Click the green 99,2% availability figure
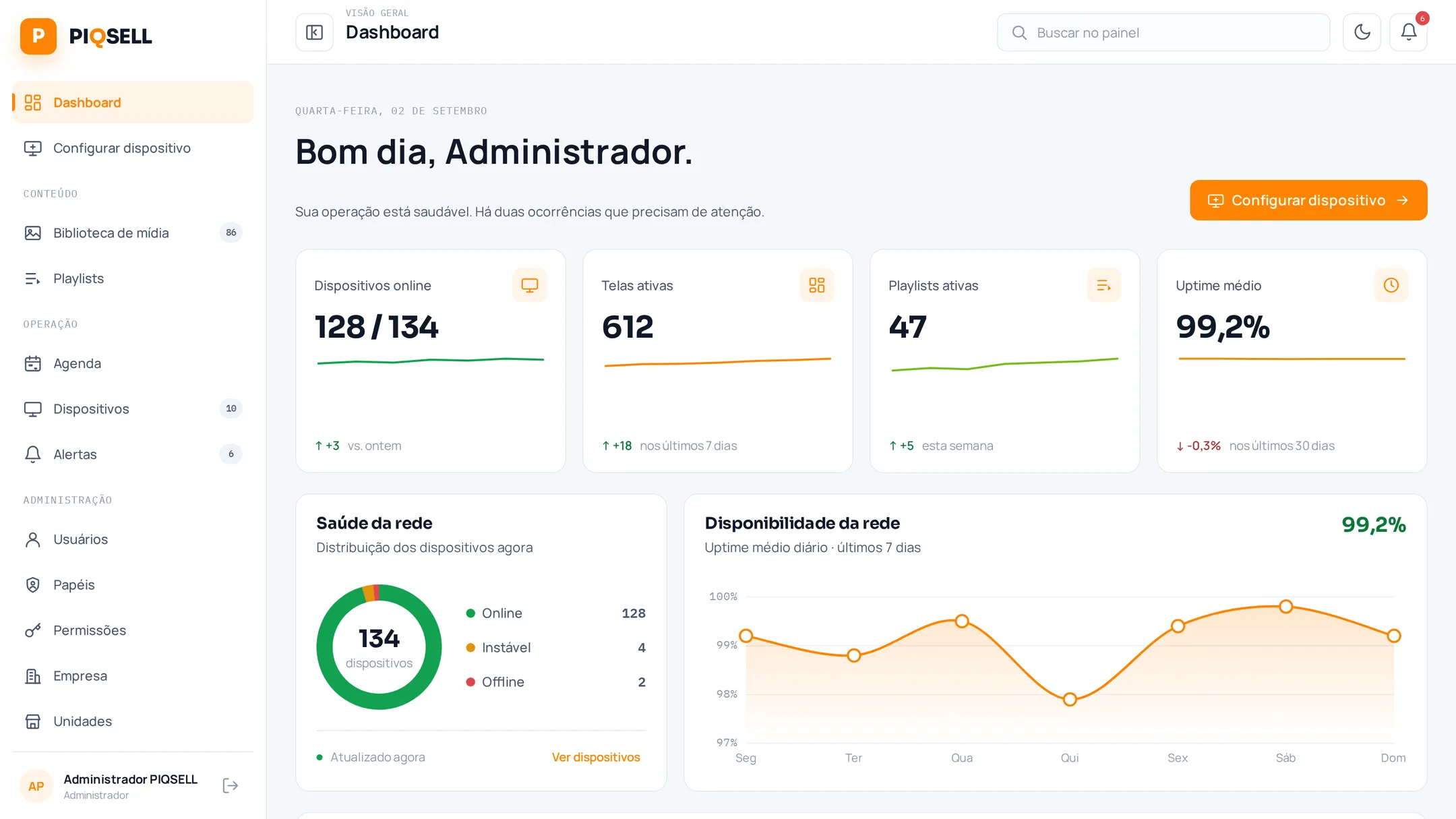The height and width of the screenshot is (819, 1456). [x=1373, y=524]
